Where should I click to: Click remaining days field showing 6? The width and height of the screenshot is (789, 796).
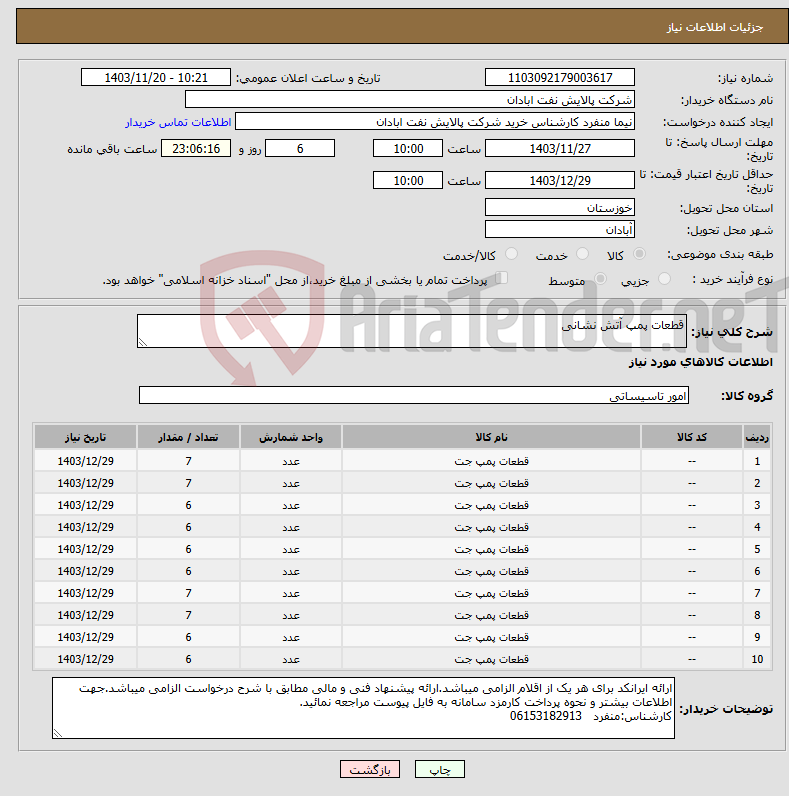300,149
